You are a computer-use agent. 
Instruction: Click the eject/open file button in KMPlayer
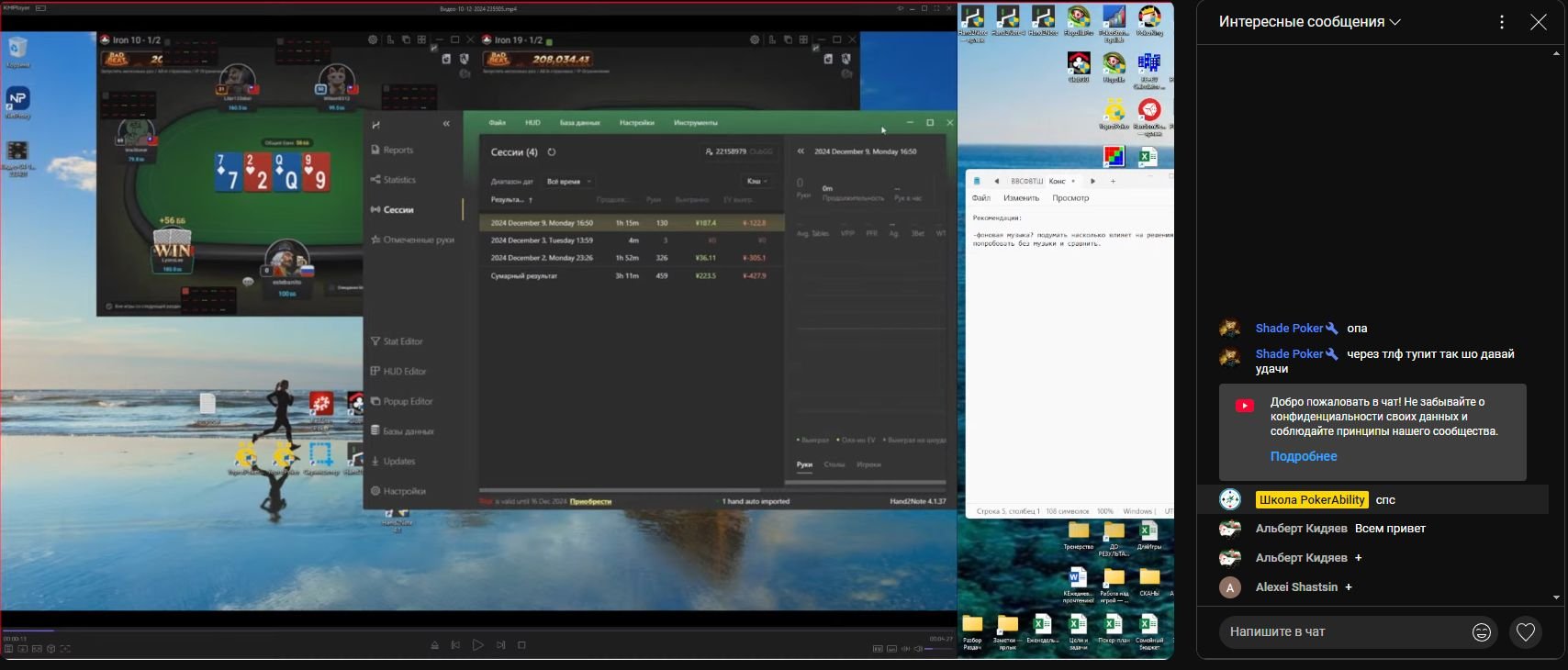point(434,645)
